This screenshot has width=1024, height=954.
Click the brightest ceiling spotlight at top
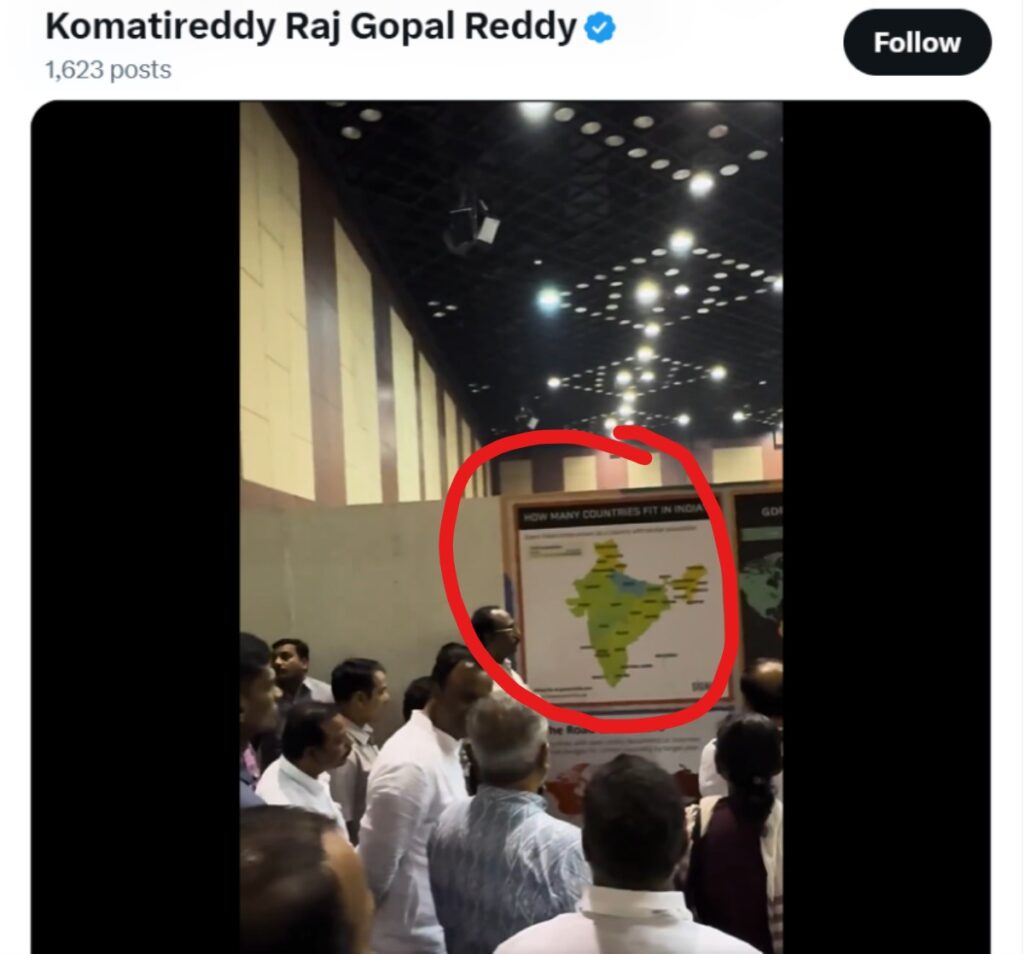point(535,111)
